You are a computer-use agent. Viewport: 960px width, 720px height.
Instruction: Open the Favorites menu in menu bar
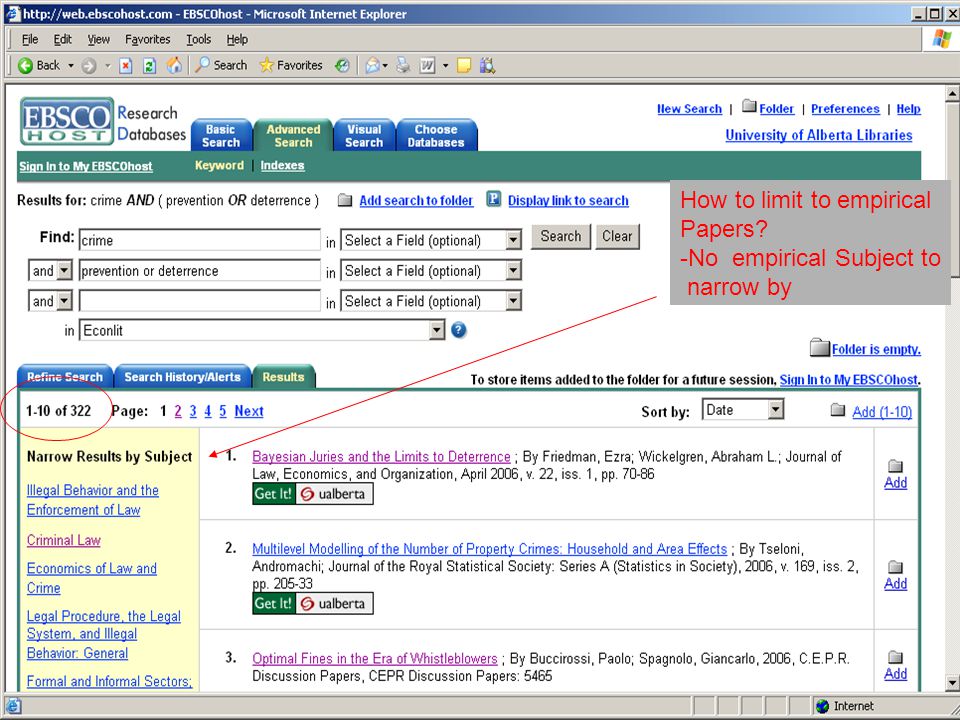148,40
